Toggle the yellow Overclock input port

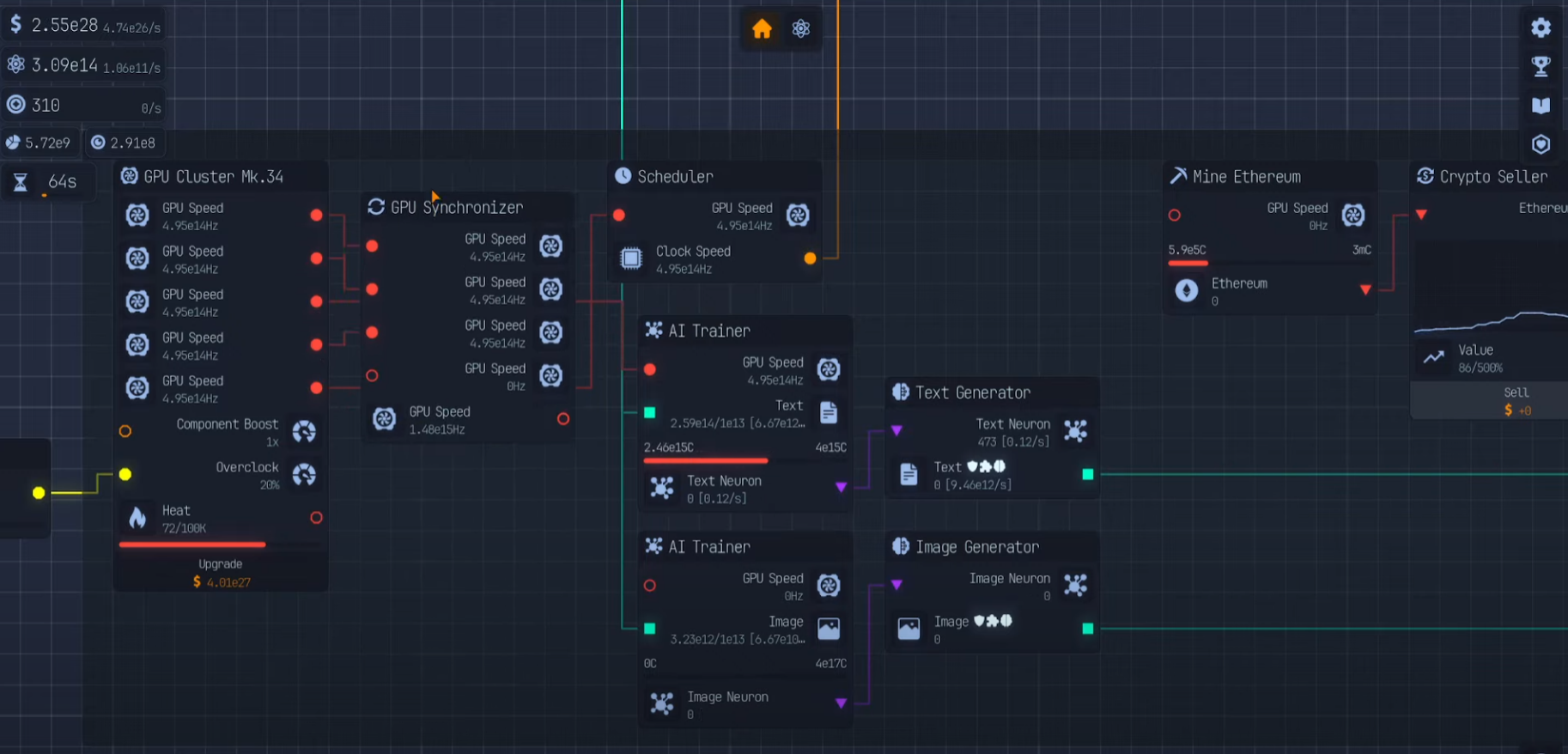click(125, 475)
